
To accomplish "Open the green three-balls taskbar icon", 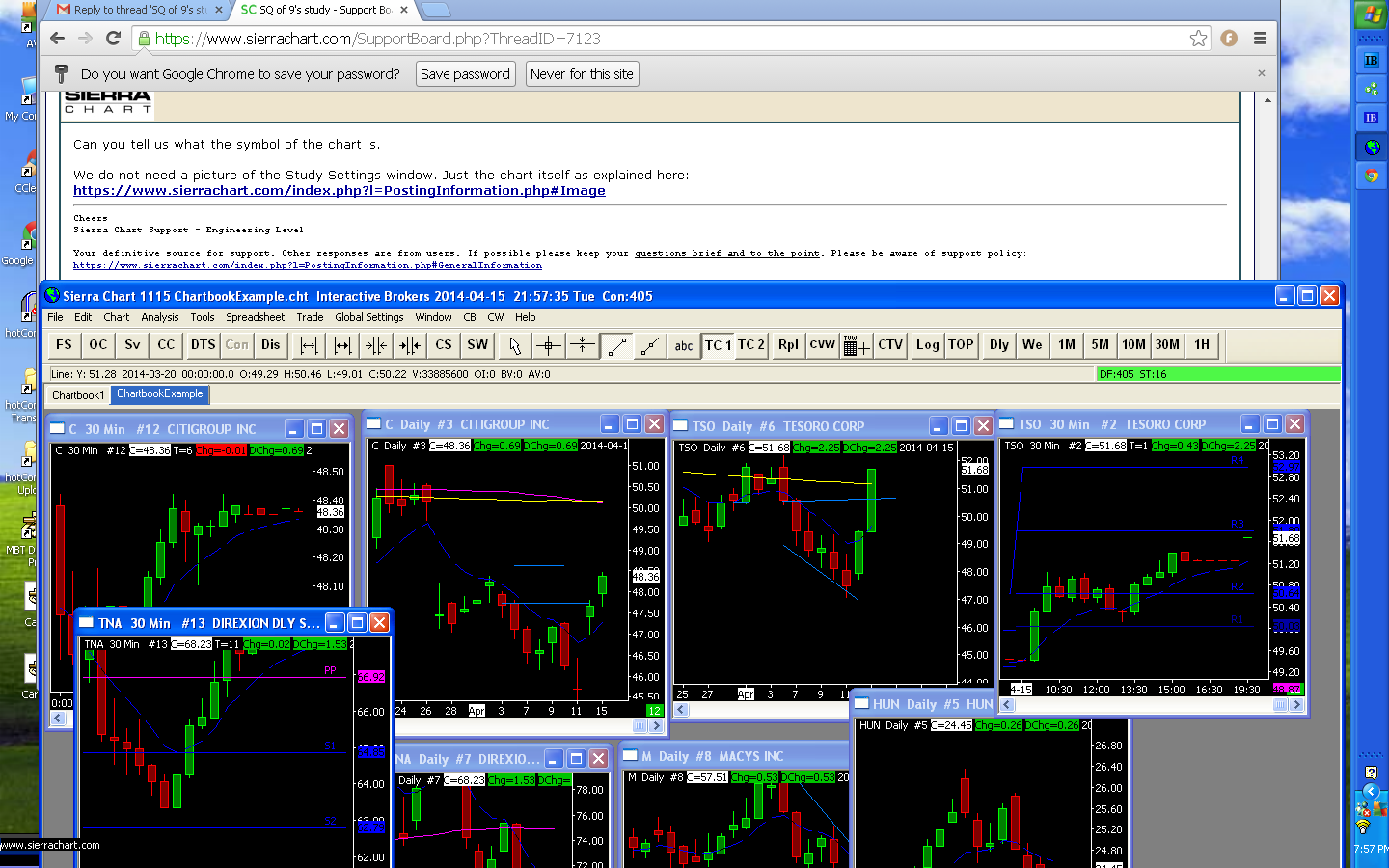I will pos(1371,89).
